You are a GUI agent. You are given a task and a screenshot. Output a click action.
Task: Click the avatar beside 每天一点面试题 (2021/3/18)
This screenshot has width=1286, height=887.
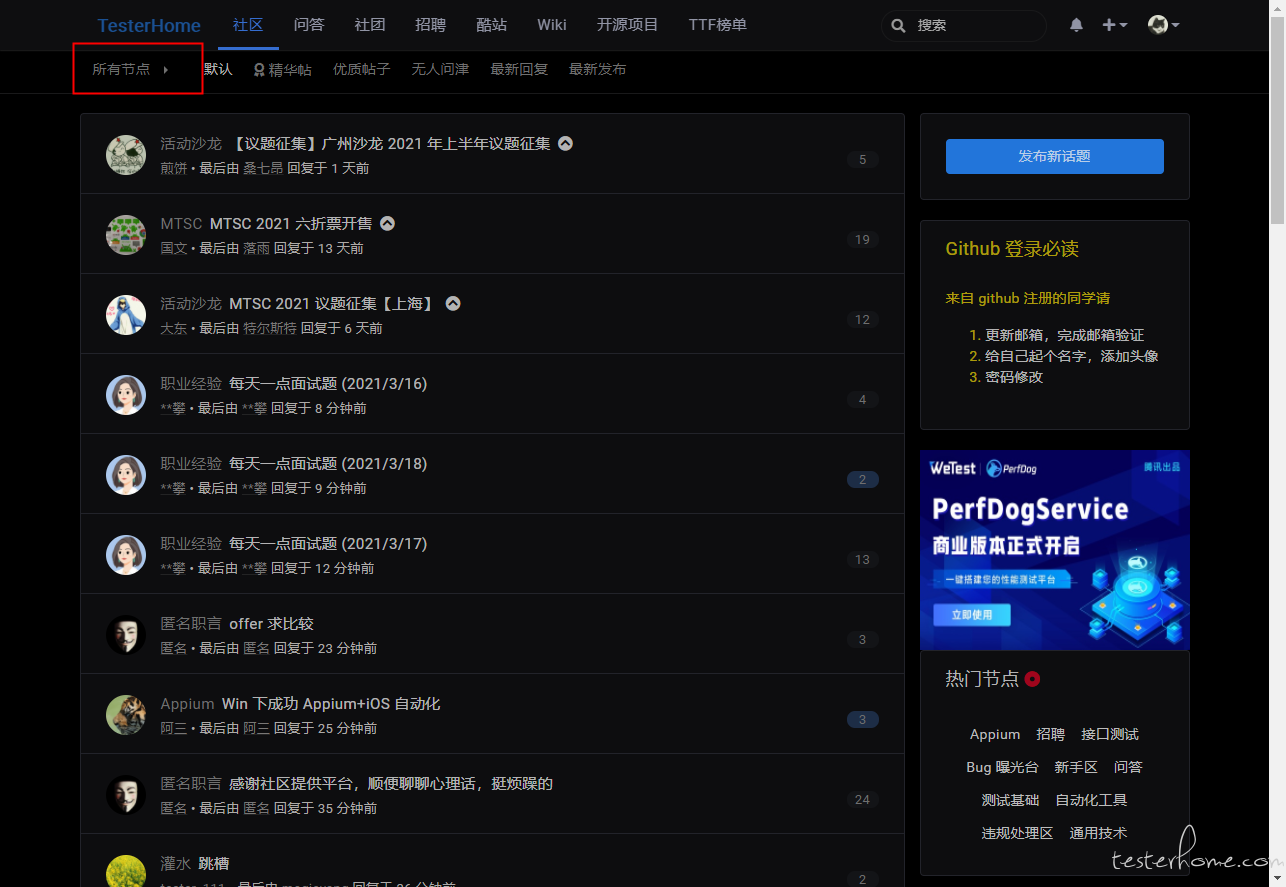(126, 474)
